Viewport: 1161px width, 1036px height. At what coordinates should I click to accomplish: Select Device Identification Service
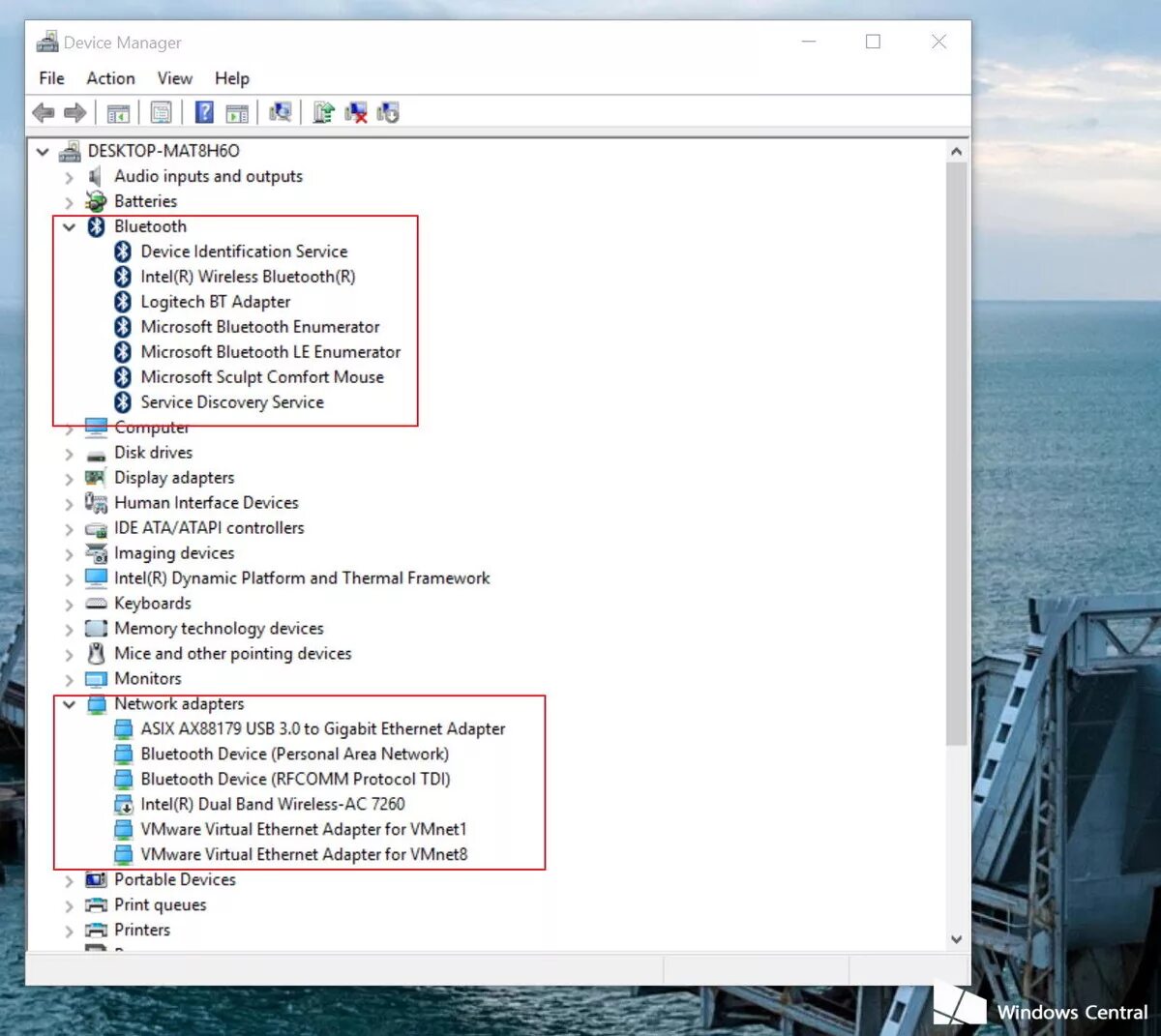click(244, 252)
